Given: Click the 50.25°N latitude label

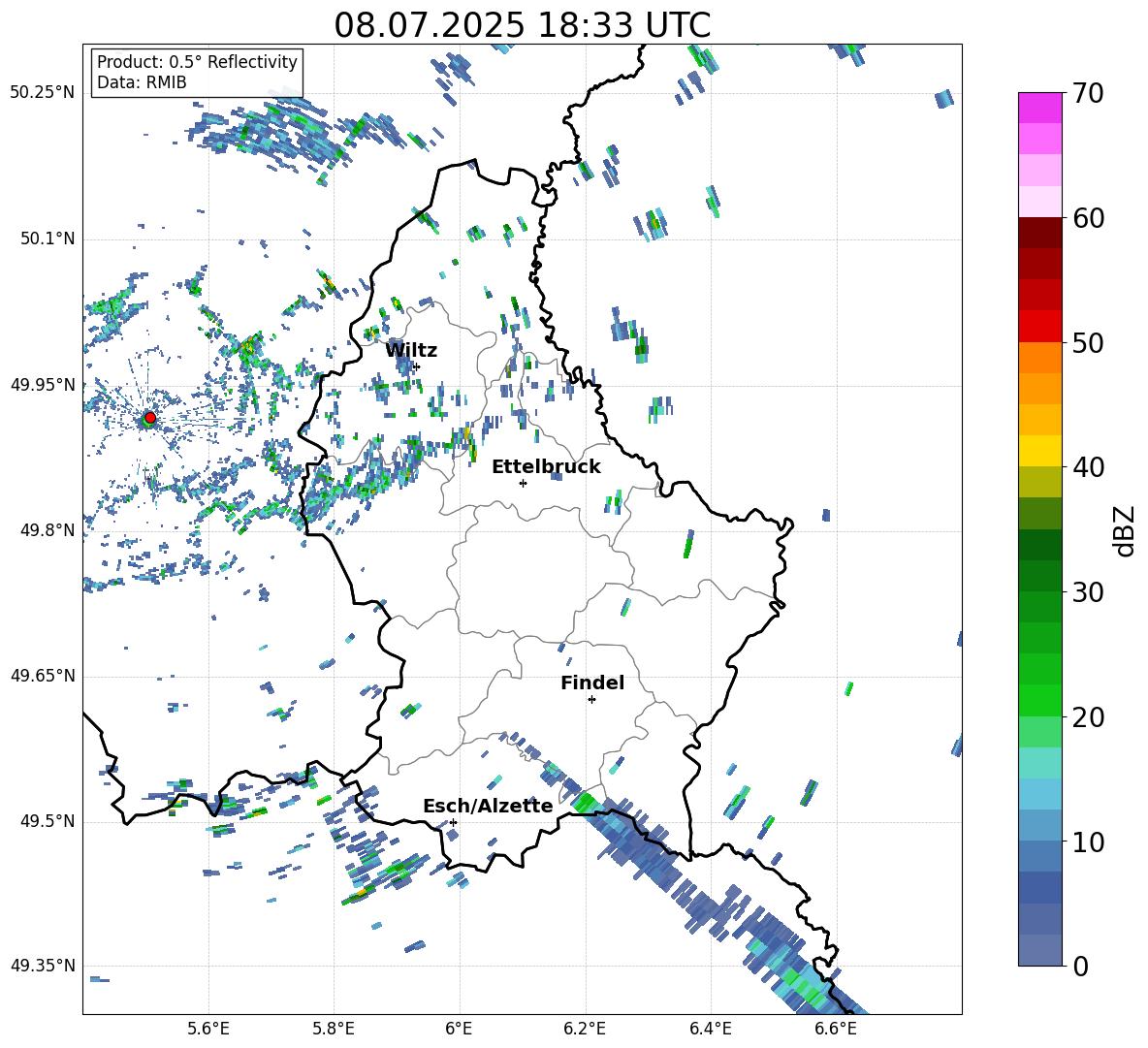Looking at the screenshot, I should point(43,94).
